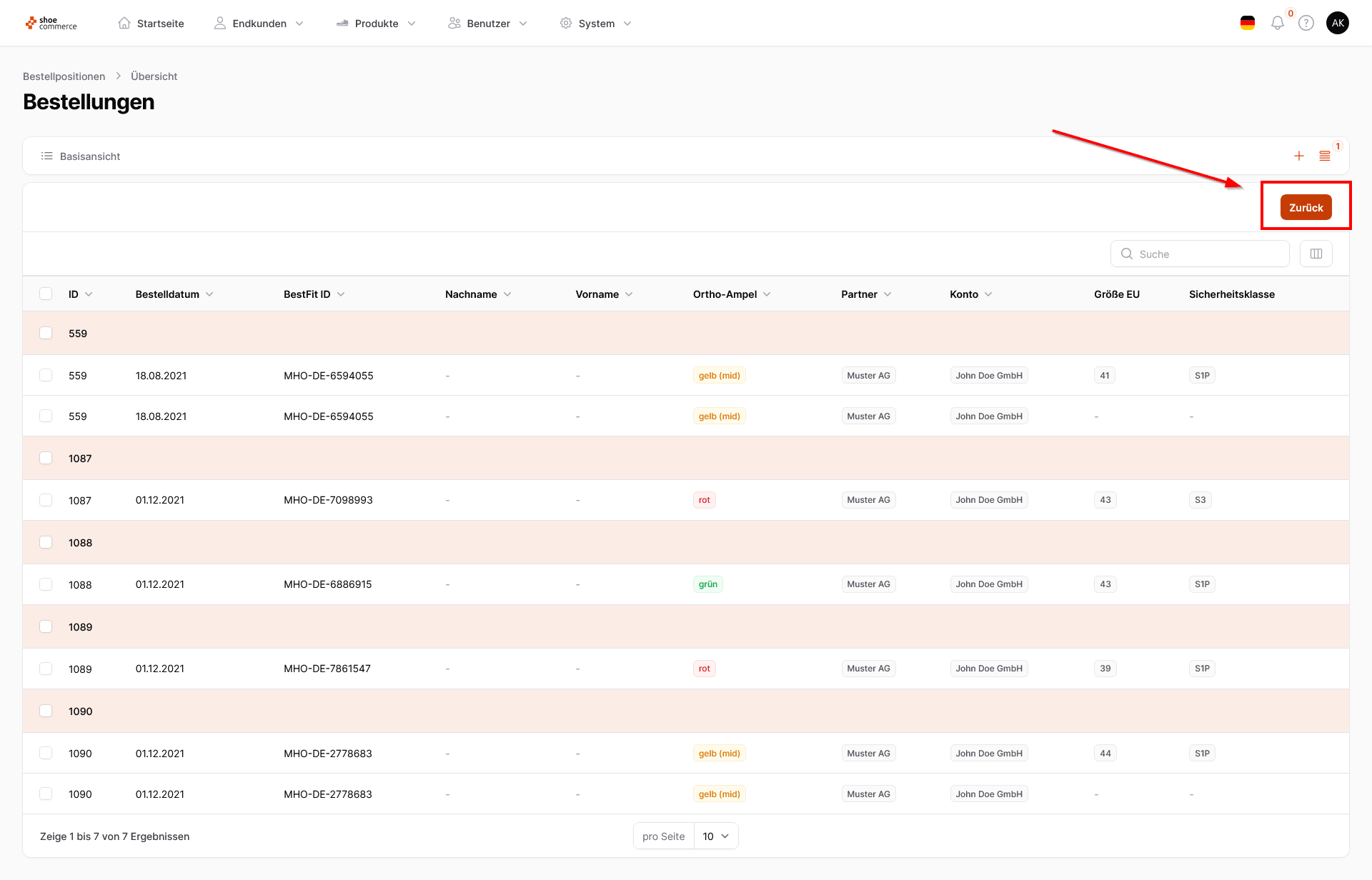Expand the Bestelldatum column dropdown
Viewport: 1372px width, 880px height.
pos(209,294)
